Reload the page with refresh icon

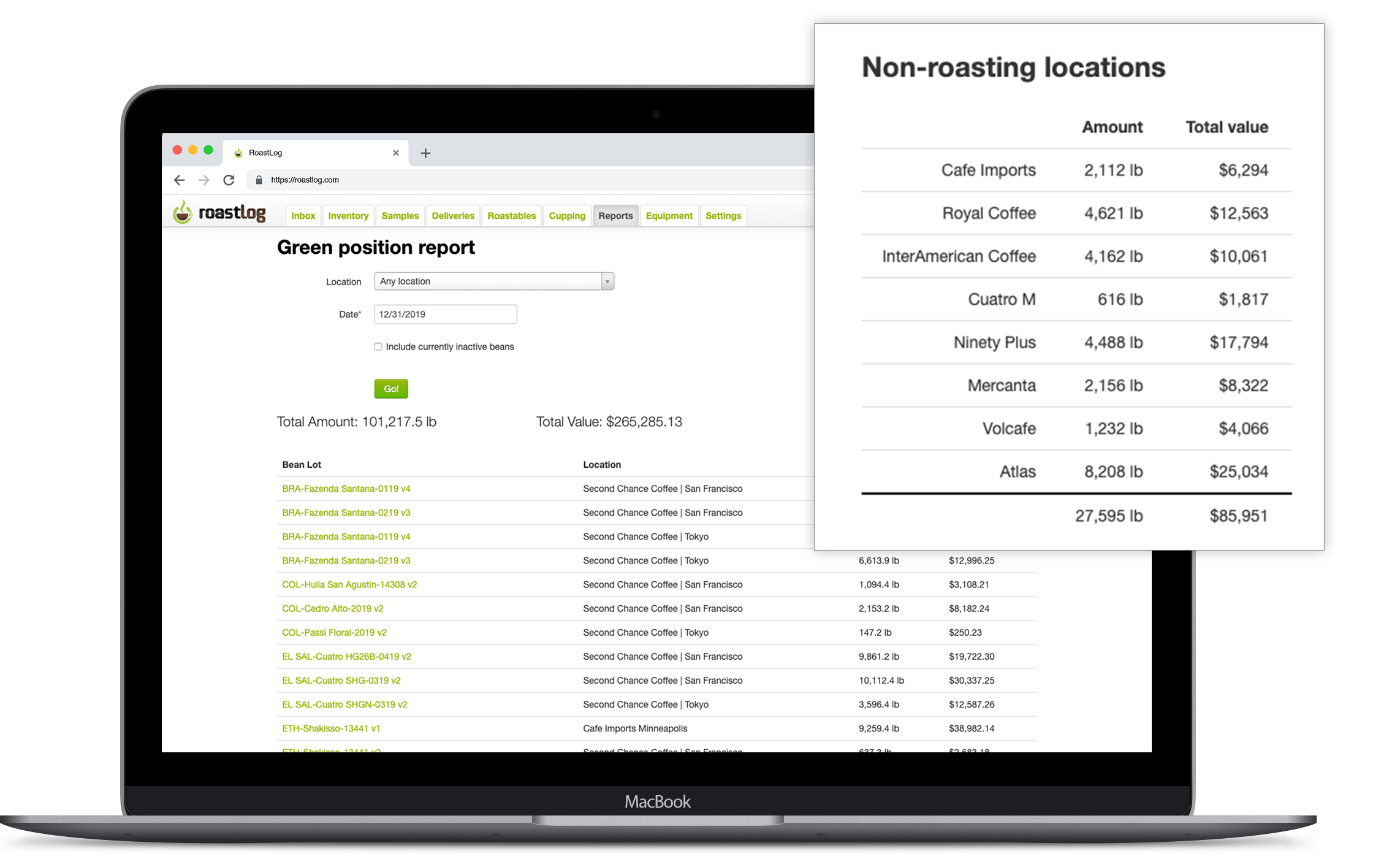coord(229,180)
